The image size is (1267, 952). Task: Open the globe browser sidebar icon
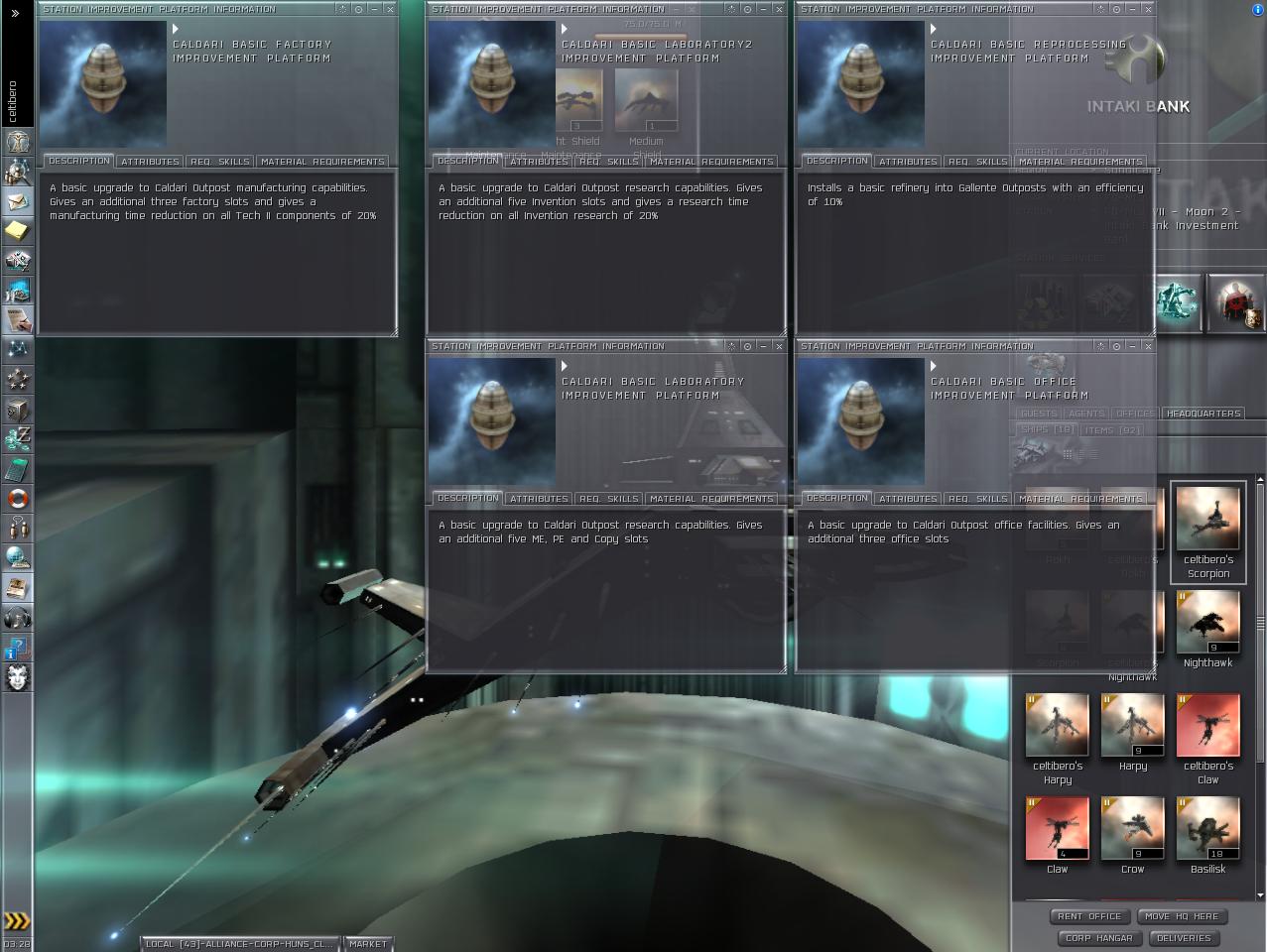pyautogui.click(x=17, y=558)
